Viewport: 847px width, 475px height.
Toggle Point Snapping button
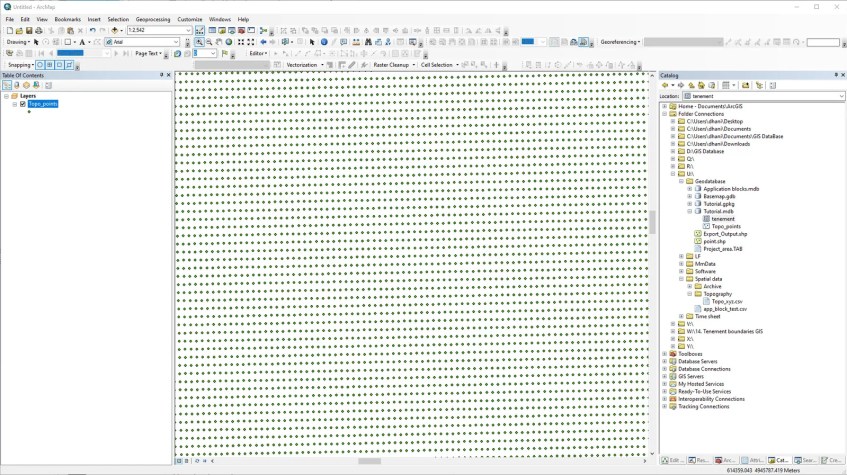click(x=40, y=65)
